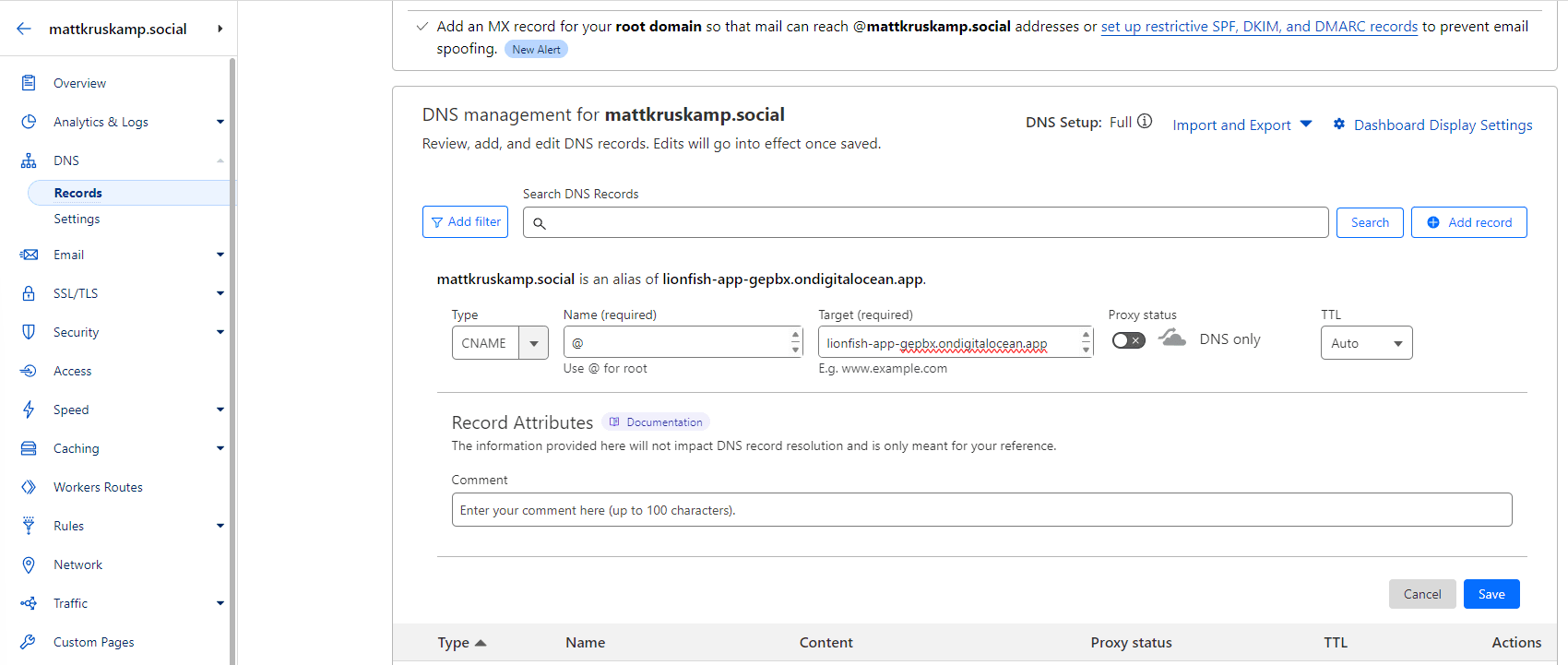Click the Name (required) input field
The image size is (1568, 665).
[x=683, y=342]
